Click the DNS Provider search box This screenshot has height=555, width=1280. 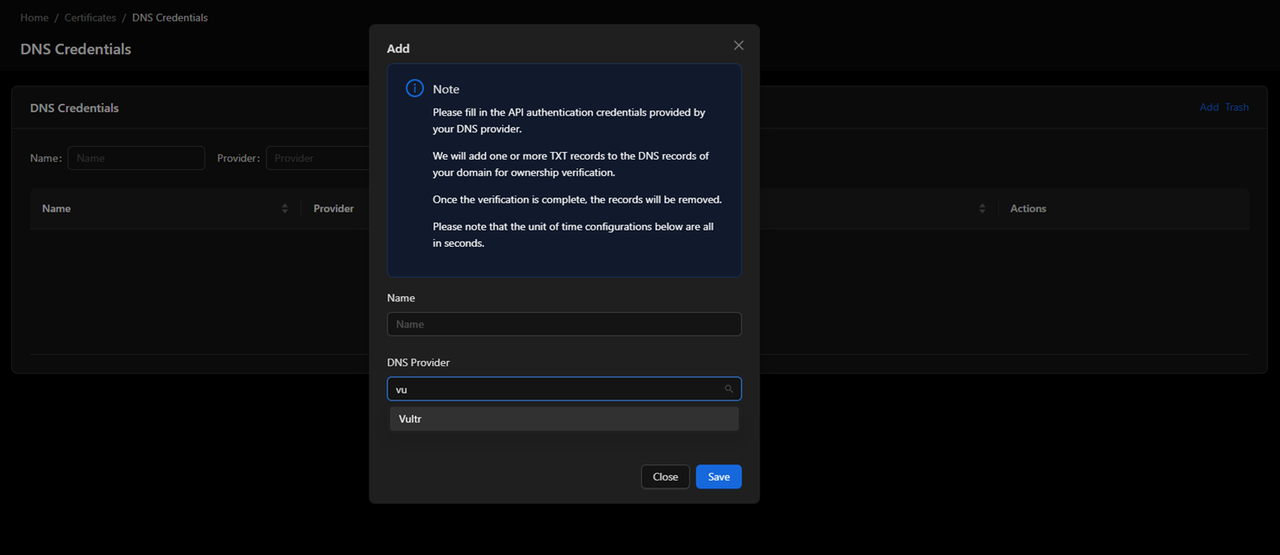click(564, 389)
